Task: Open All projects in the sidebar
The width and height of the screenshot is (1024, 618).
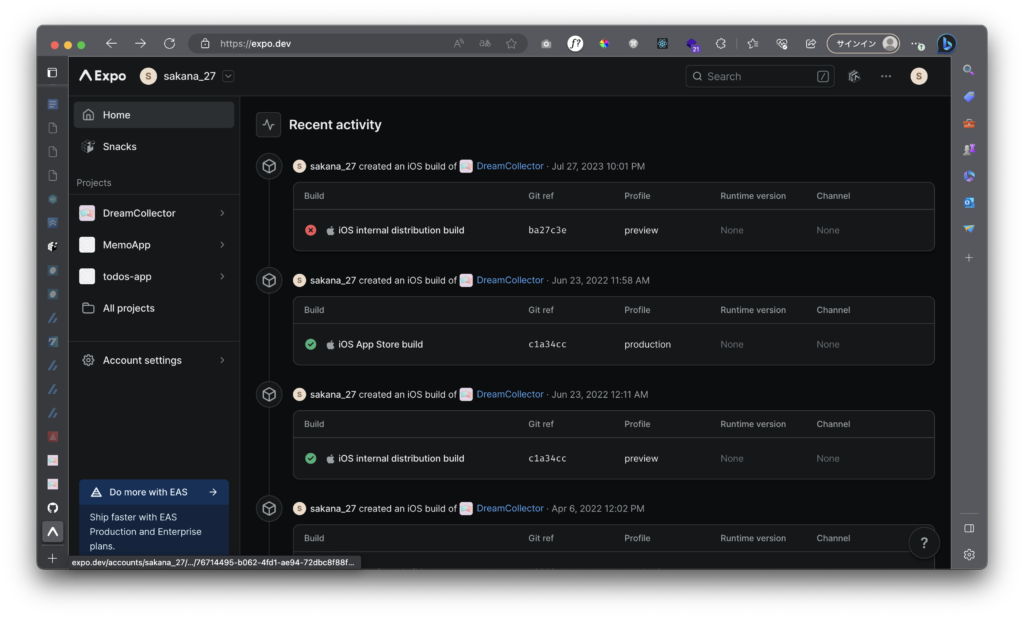Action: pyautogui.click(x=128, y=308)
